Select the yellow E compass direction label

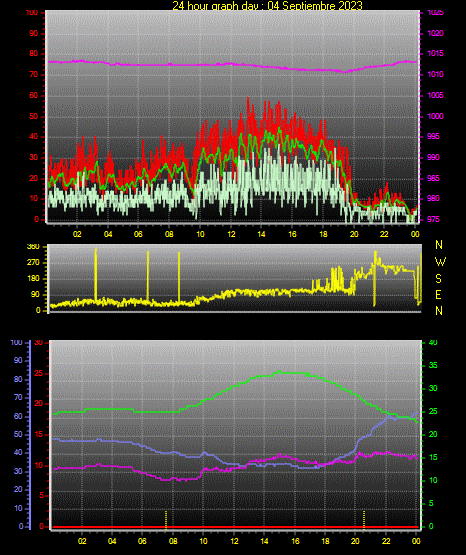point(438,294)
